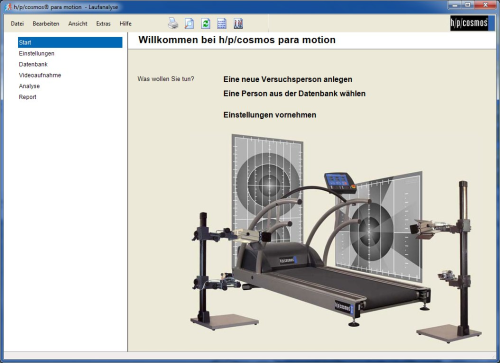Open the Hilfe menu

coord(126,24)
